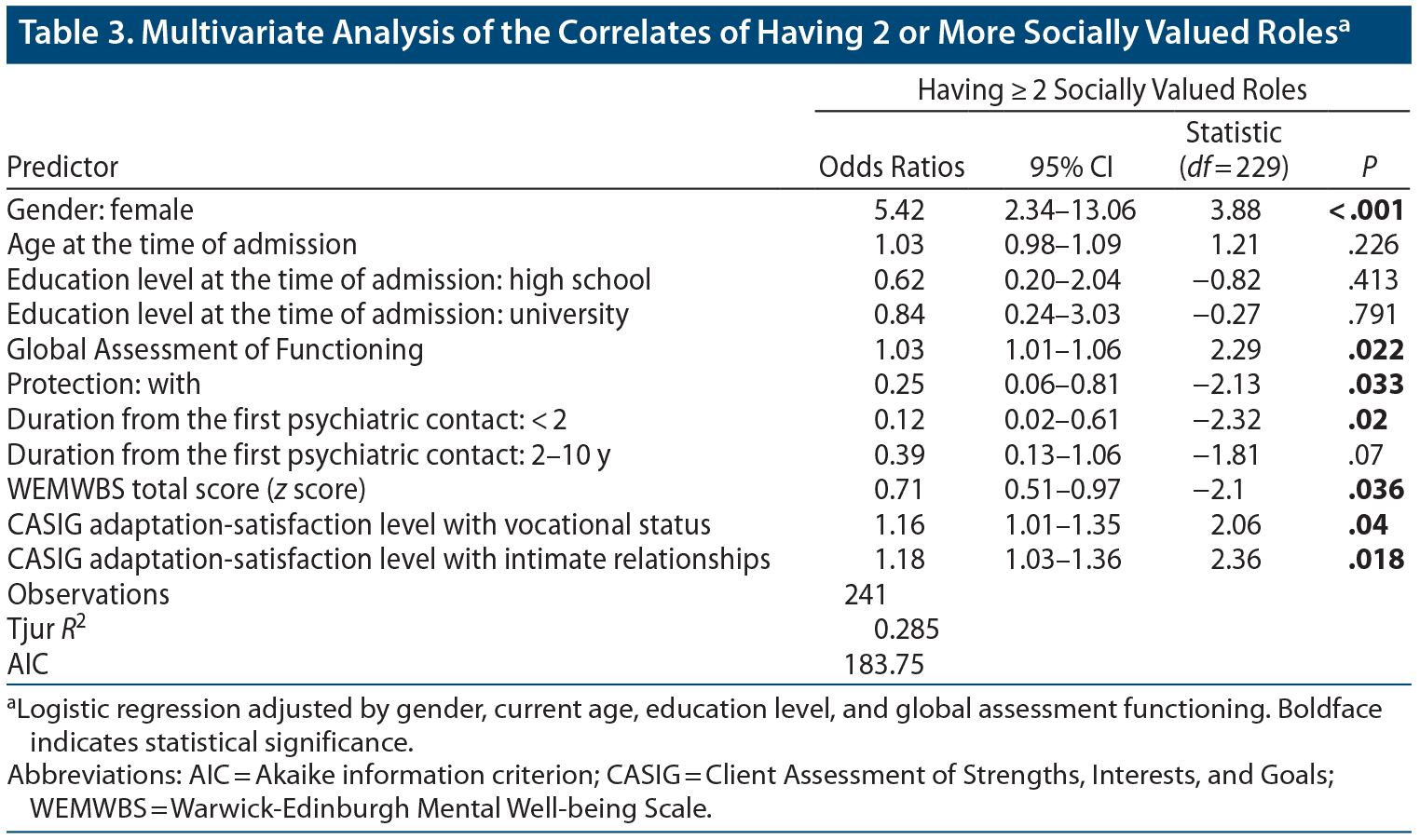Click the Abbreviations footnote text
The width and height of the screenshot is (1420, 840).
click(671, 791)
